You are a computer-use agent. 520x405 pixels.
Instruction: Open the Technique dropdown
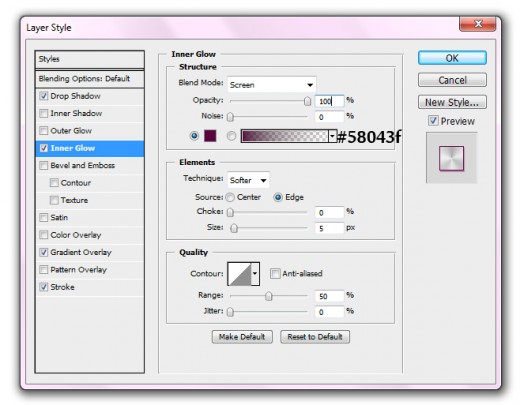click(x=248, y=180)
